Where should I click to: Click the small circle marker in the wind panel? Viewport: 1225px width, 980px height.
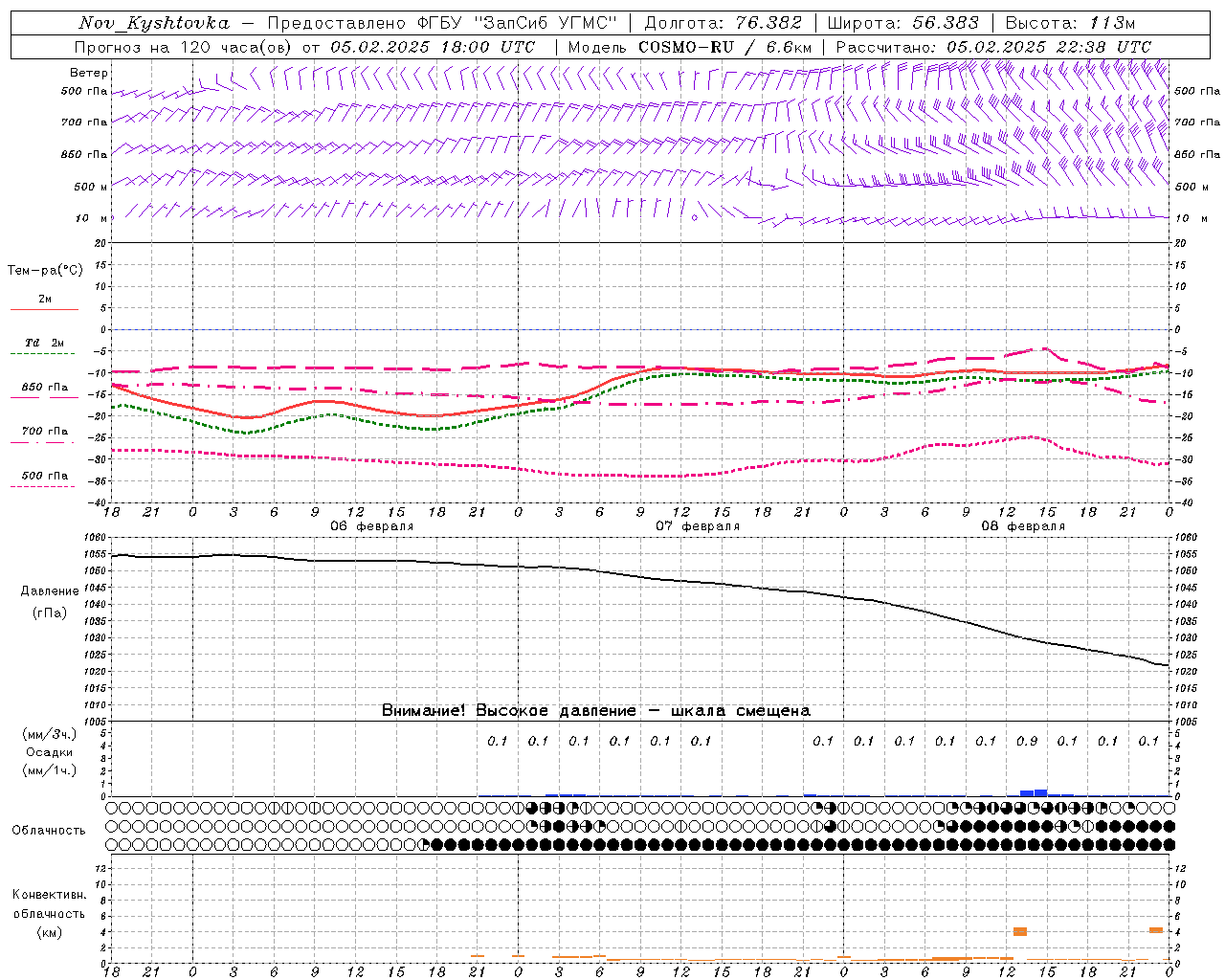pos(695,218)
